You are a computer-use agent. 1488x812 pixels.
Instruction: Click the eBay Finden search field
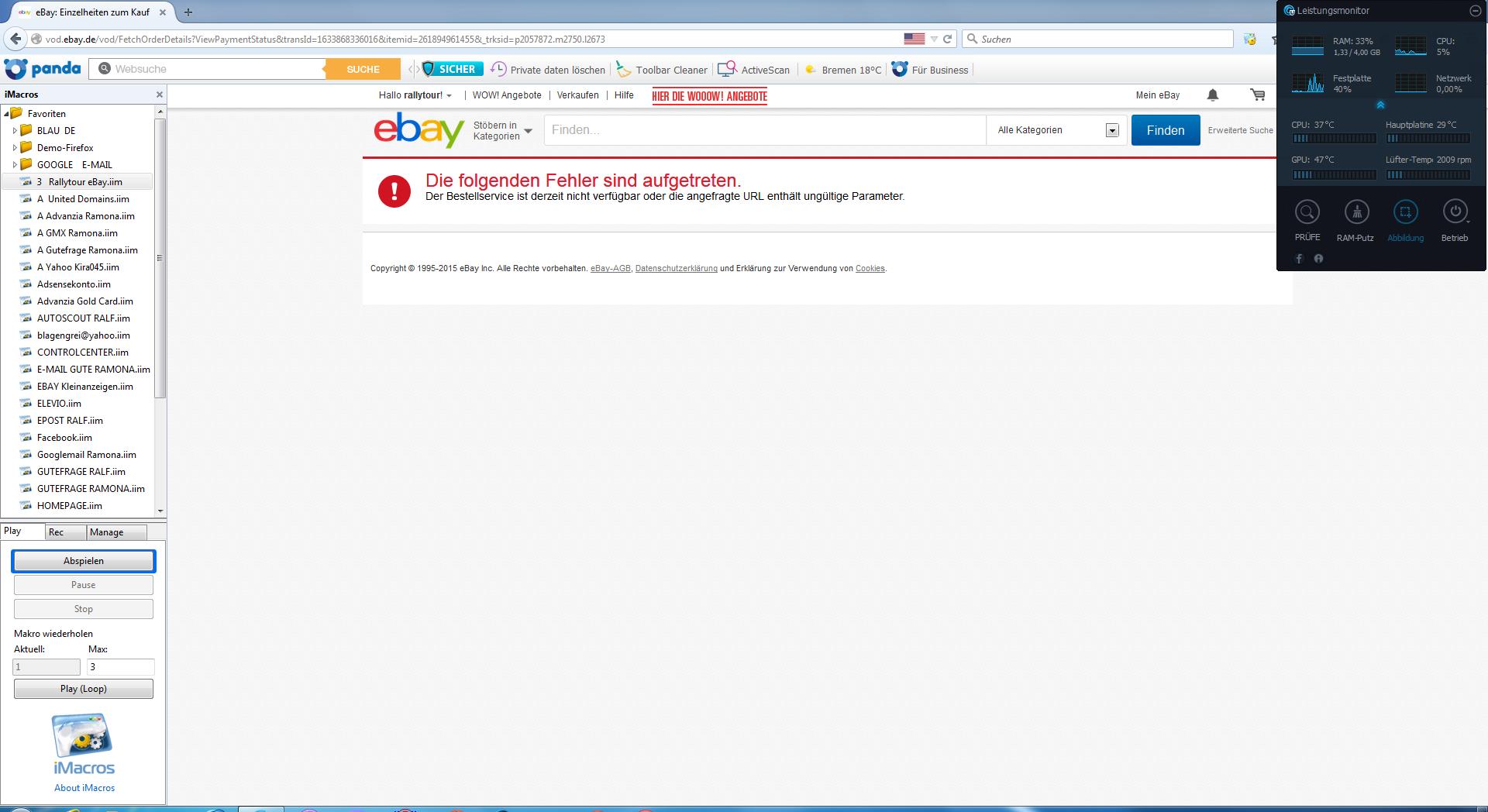765,130
